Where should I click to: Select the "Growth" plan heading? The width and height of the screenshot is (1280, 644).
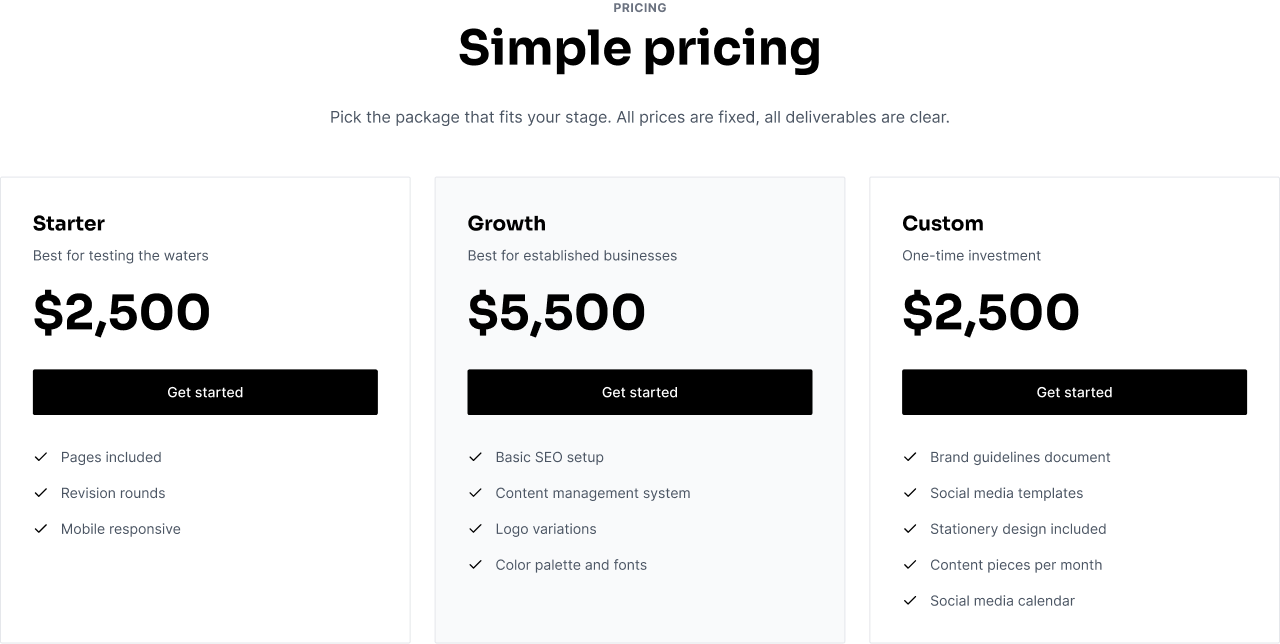[x=506, y=223]
